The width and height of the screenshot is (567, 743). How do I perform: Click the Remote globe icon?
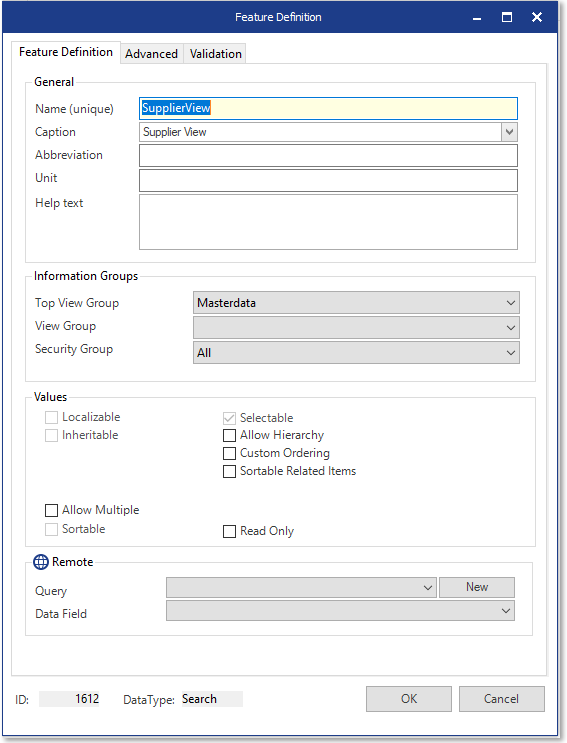pyautogui.click(x=41, y=562)
